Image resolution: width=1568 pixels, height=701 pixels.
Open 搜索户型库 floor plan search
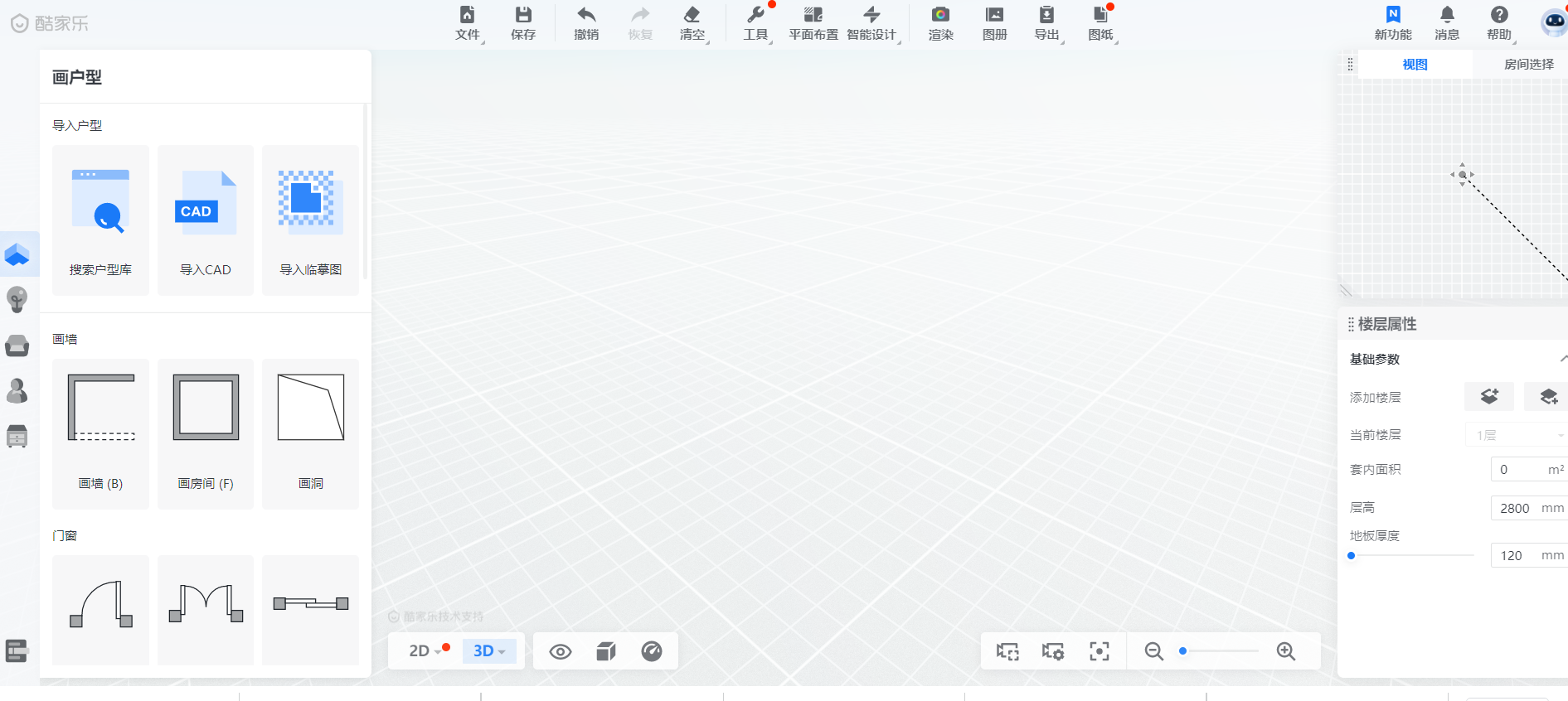point(100,220)
